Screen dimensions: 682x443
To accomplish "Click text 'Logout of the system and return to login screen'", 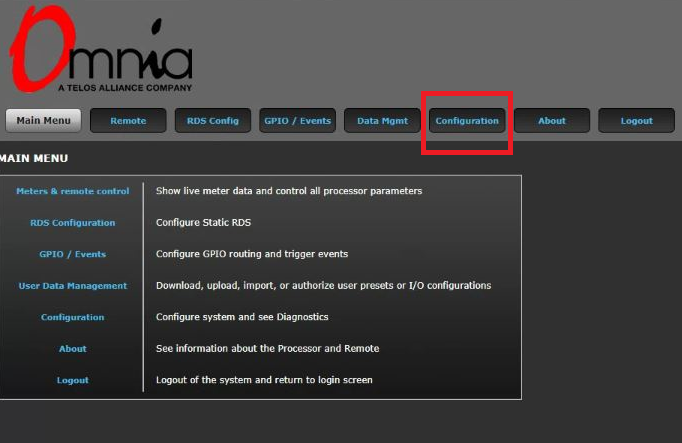I will click(264, 380).
